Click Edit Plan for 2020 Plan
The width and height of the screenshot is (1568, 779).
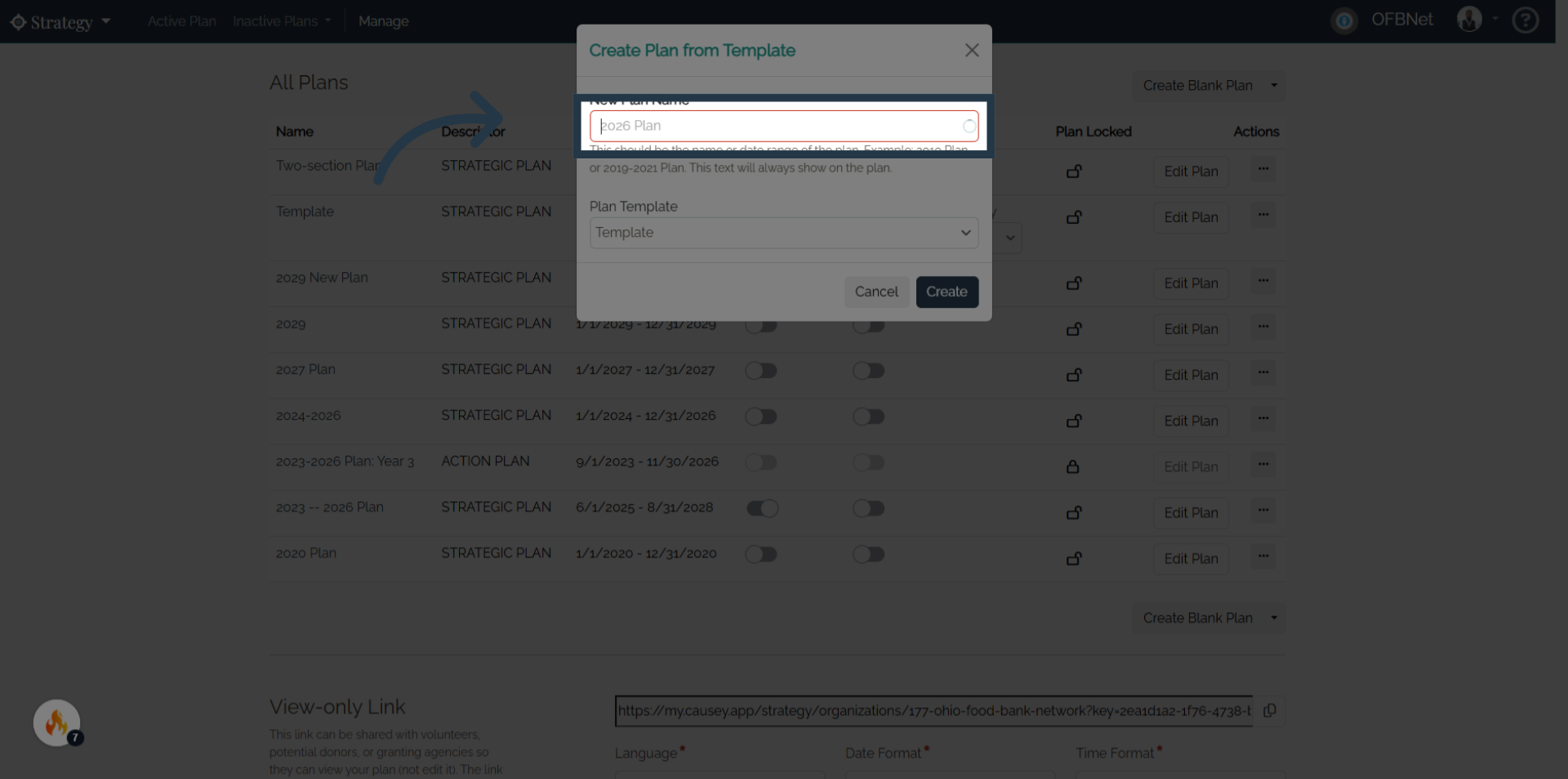1191,559
